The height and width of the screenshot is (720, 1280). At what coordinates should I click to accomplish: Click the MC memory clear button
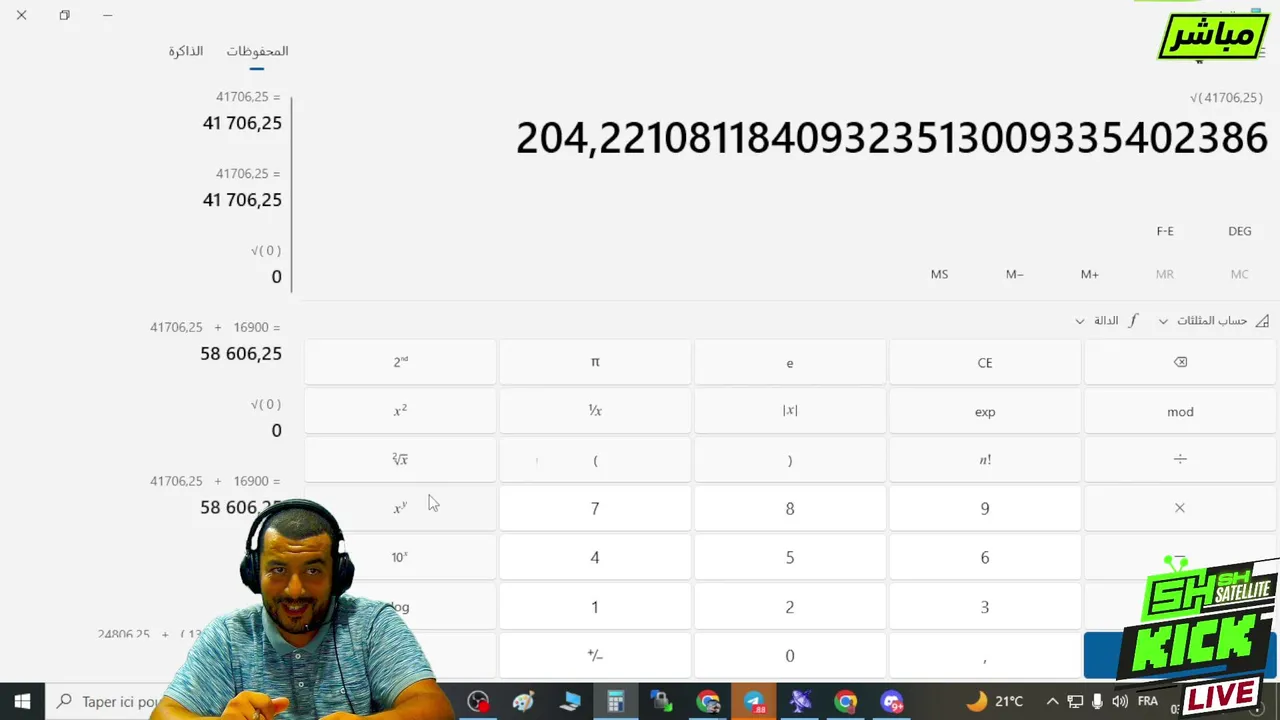(1240, 274)
